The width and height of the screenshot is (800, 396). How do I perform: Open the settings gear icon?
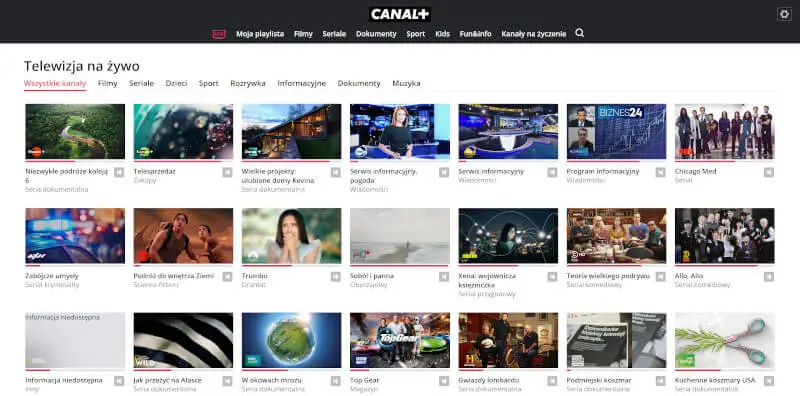[784, 14]
